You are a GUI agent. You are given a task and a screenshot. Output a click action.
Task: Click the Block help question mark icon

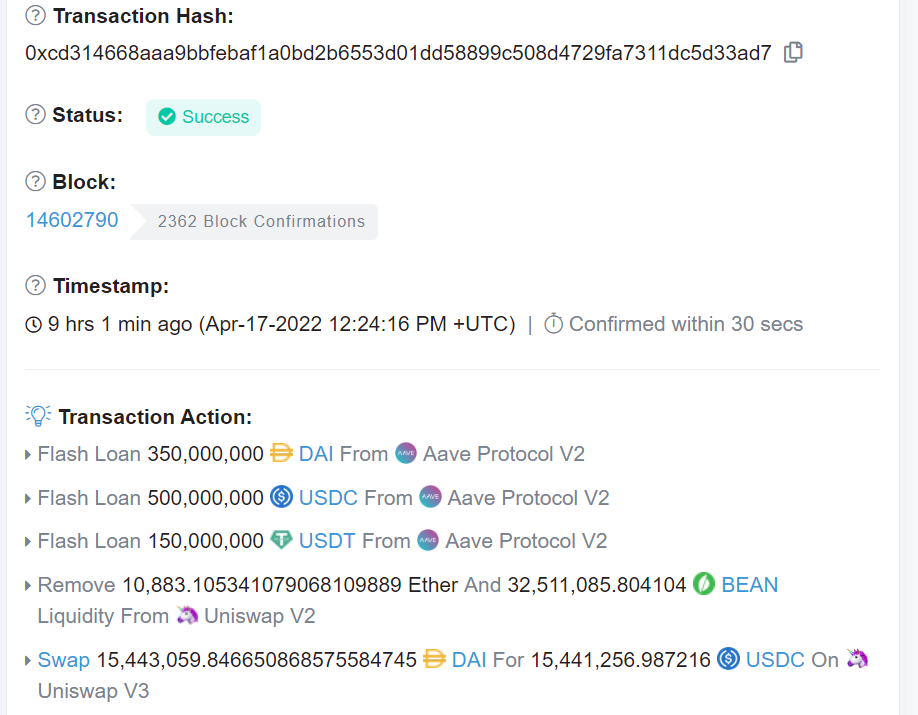[35, 182]
